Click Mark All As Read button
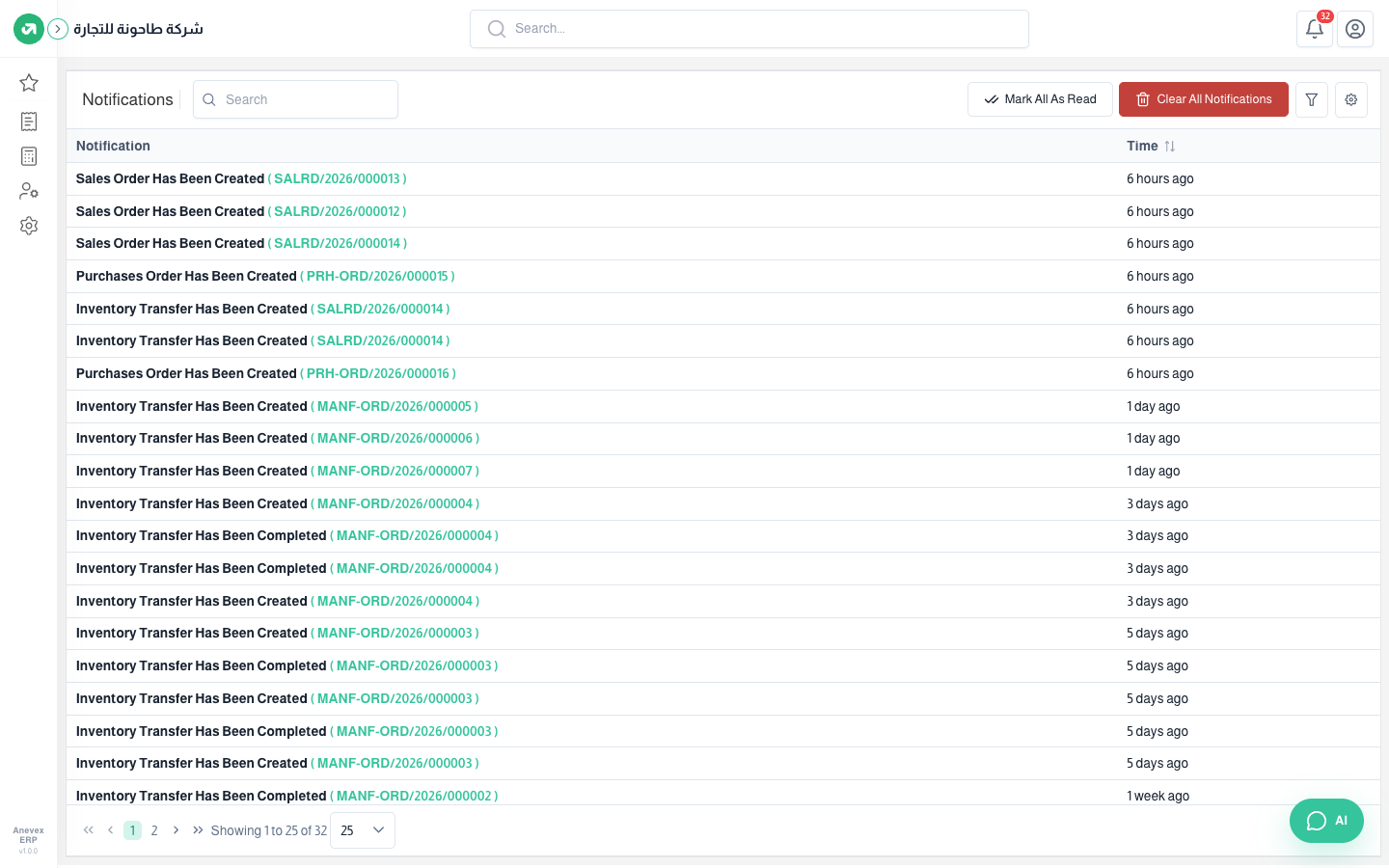 (1040, 99)
